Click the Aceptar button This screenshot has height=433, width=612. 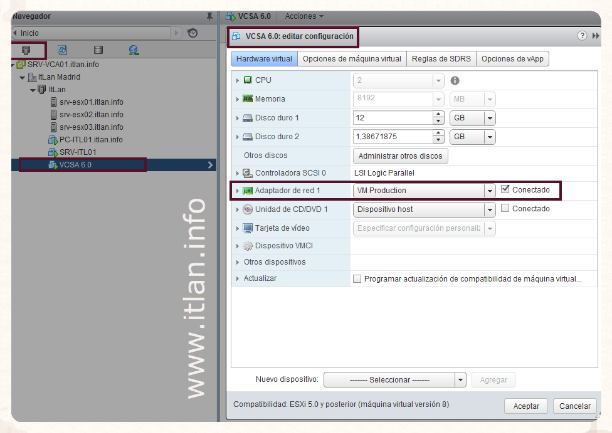click(526, 406)
